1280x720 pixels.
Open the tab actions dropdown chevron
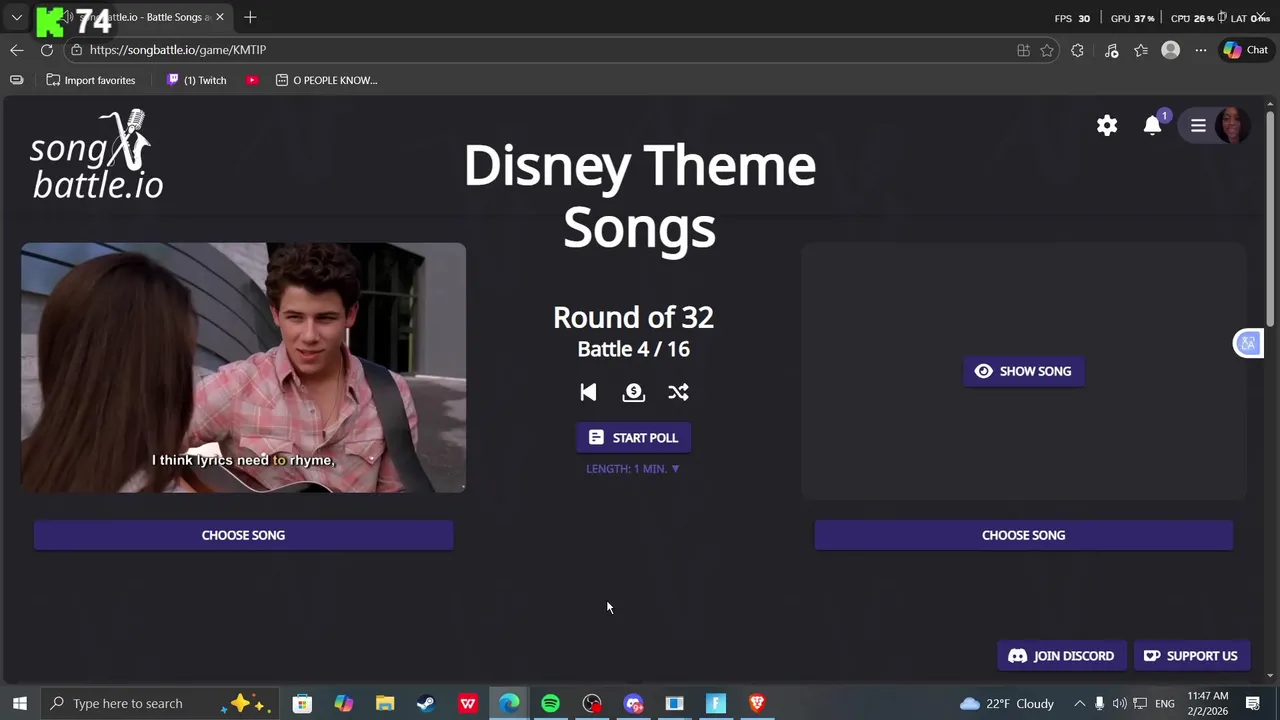click(x=16, y=17)
